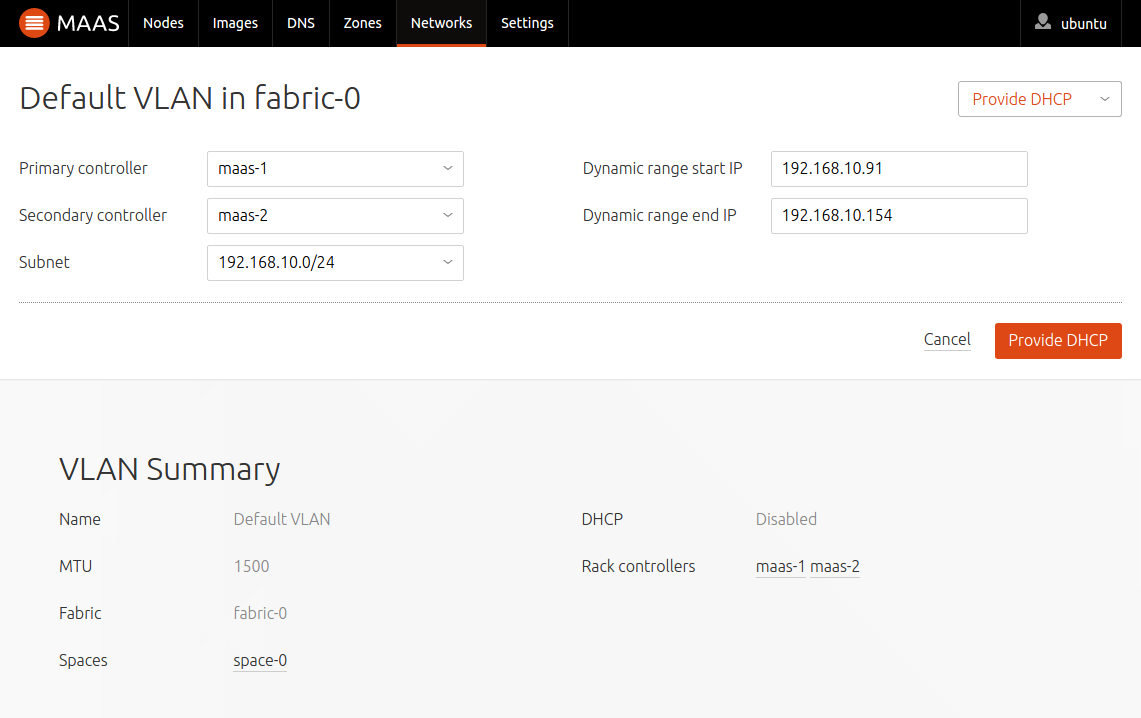The image size is (1141, 718).
Task: Switch to the DNS tab
Action: tap(301, 23)
